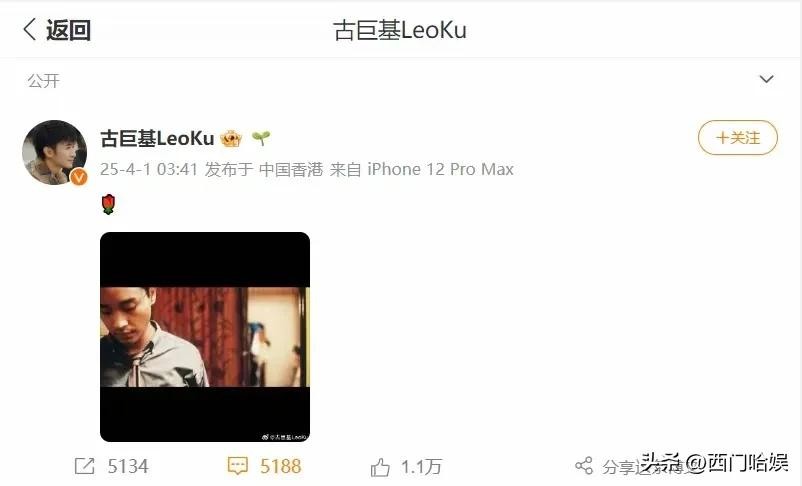Expand the post options chevron
This screenshot has height=486, width=802.
tap(766, 79)
